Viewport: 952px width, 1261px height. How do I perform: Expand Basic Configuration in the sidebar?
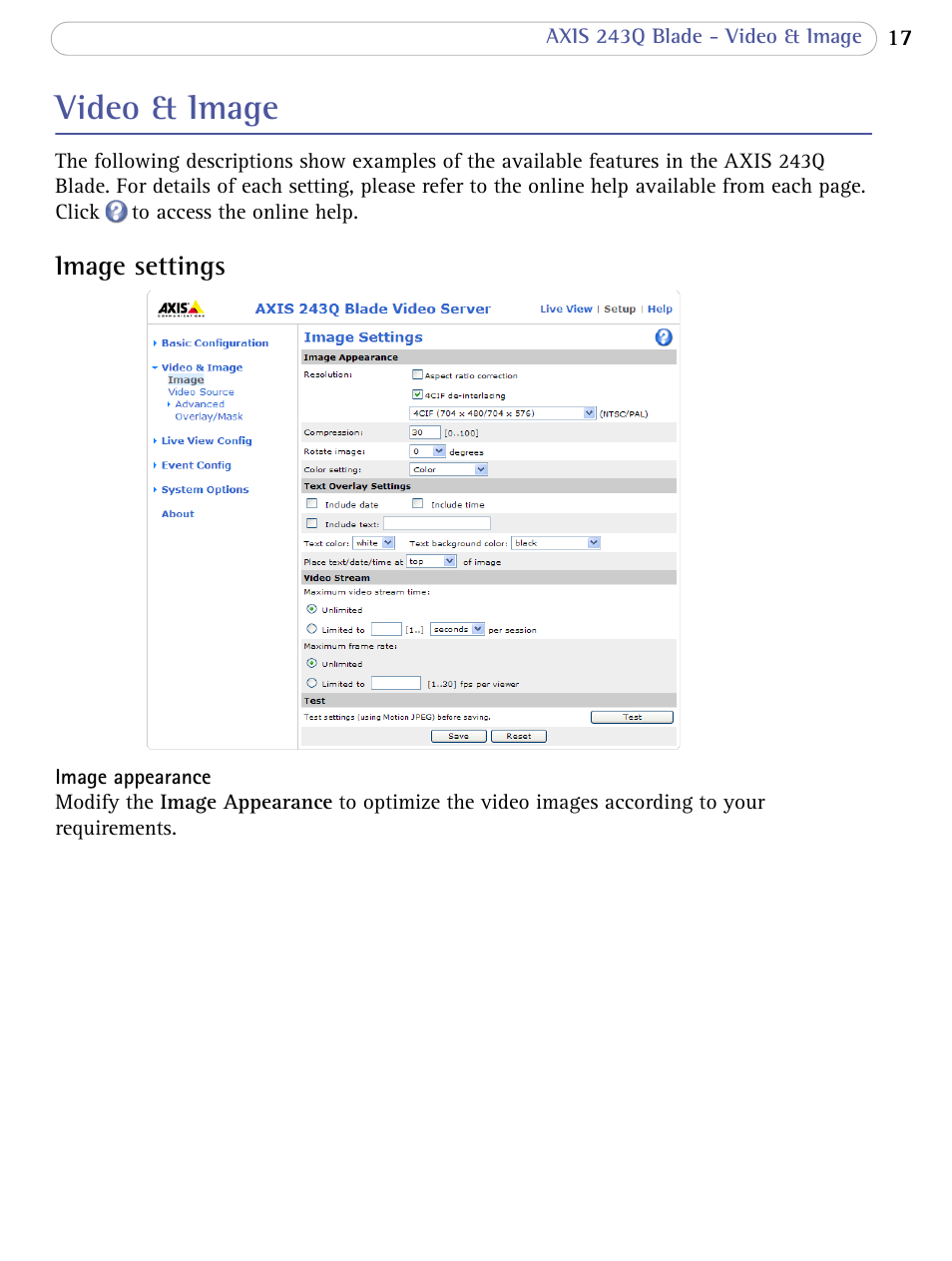215,343
